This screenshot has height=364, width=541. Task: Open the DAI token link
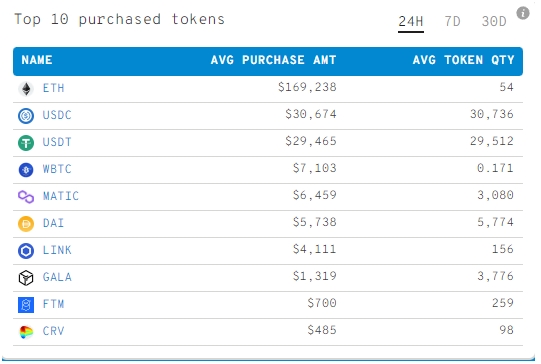click(53, 223)
